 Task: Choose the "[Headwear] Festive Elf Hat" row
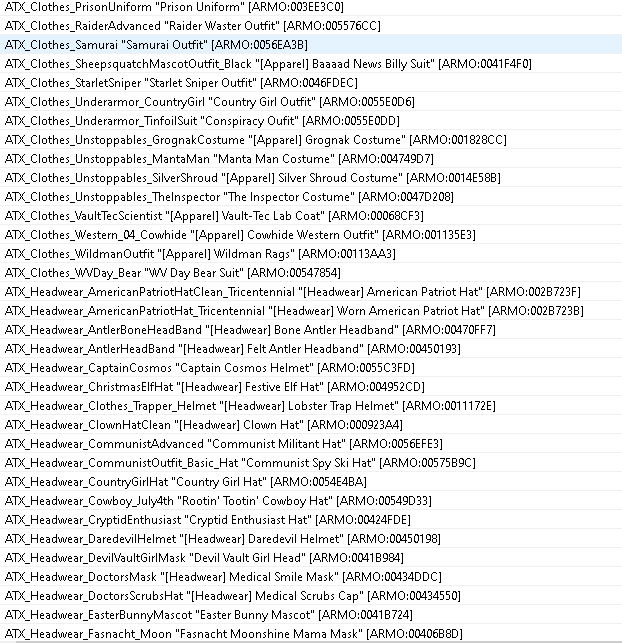point(311,386)
